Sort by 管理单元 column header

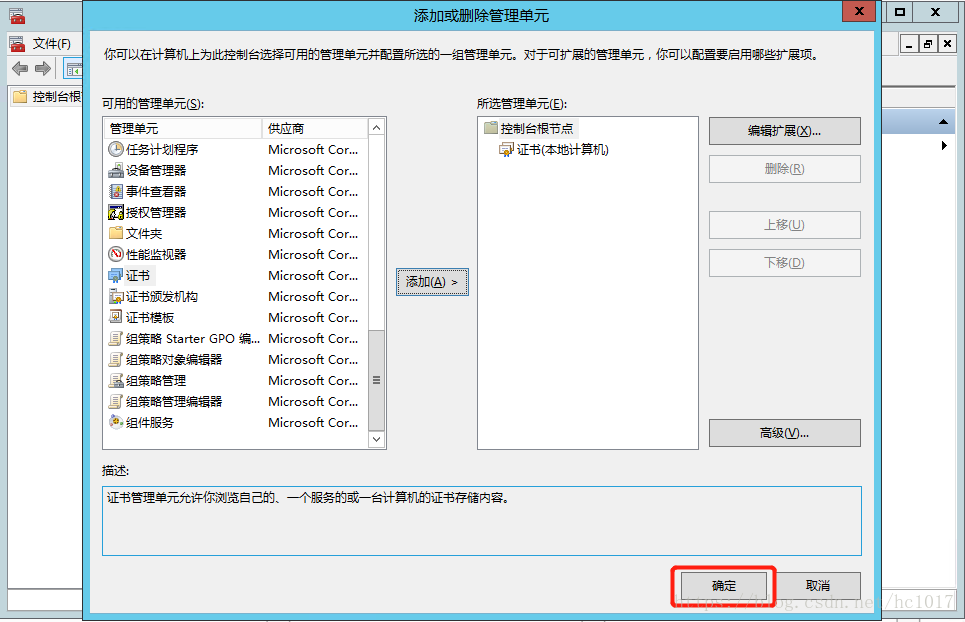click(183, 129)
